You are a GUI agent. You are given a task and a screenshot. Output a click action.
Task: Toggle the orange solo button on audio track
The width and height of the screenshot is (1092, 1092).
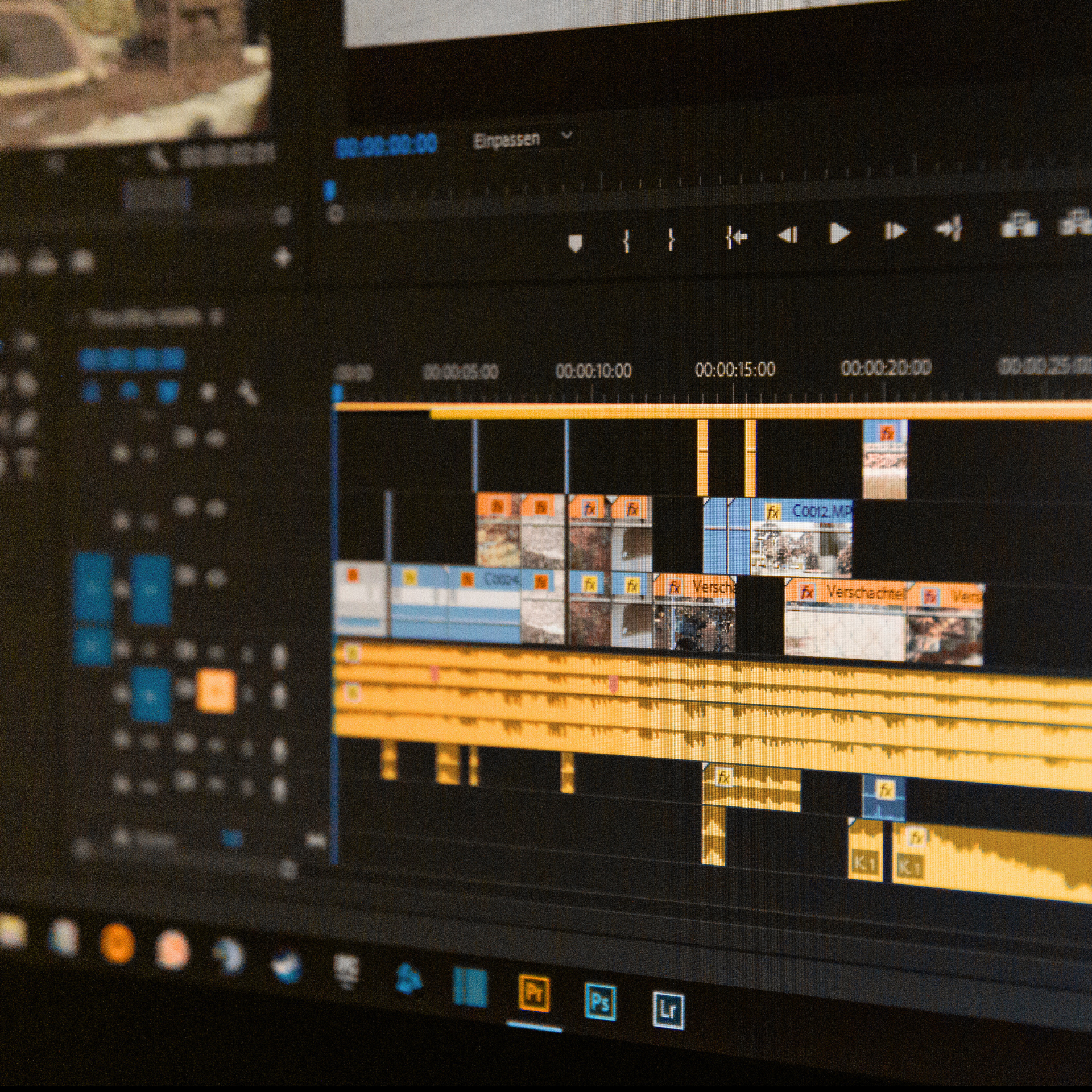click(216, 690)
